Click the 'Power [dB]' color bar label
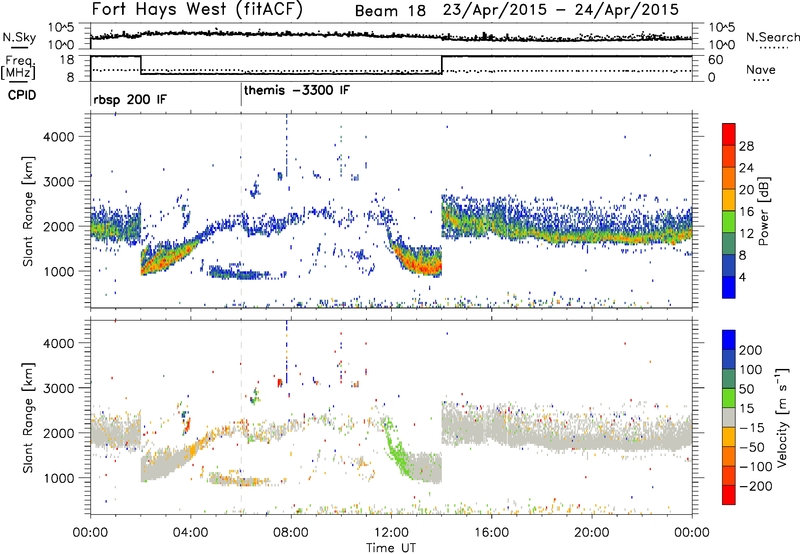Image resolution: width=800 pixels, height=554 pixels. tap(763, 211)
